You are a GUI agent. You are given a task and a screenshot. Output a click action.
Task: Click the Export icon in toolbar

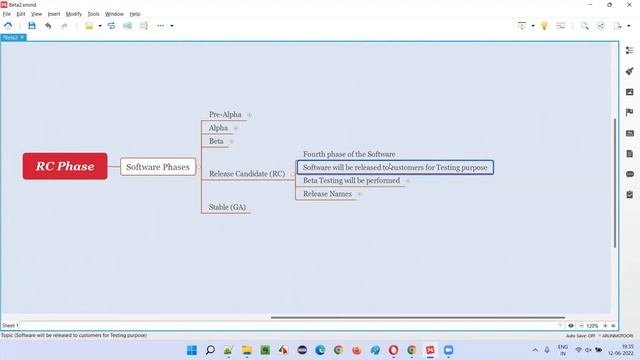tap(618, 26)
